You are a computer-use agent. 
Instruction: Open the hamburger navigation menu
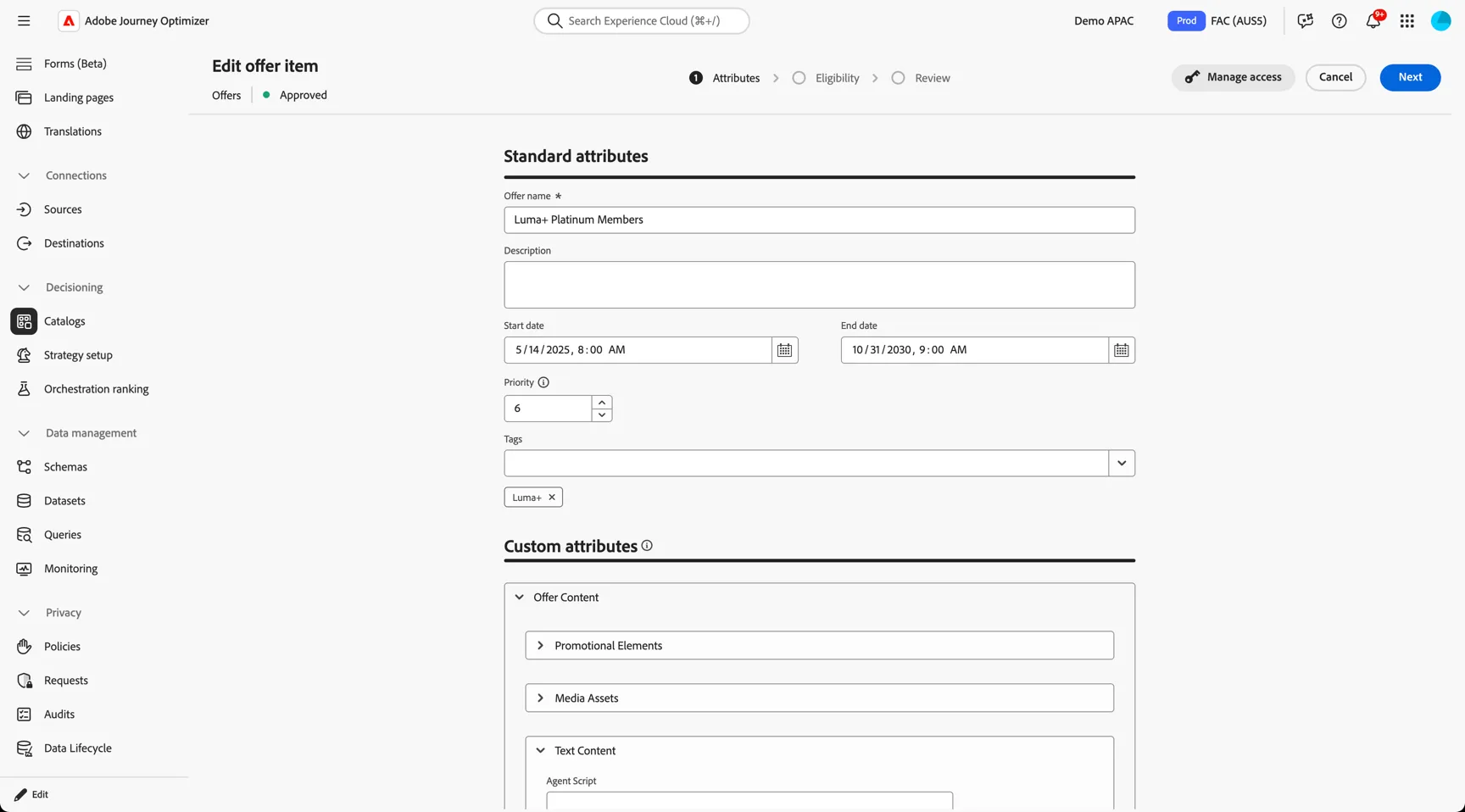(24, 20)
